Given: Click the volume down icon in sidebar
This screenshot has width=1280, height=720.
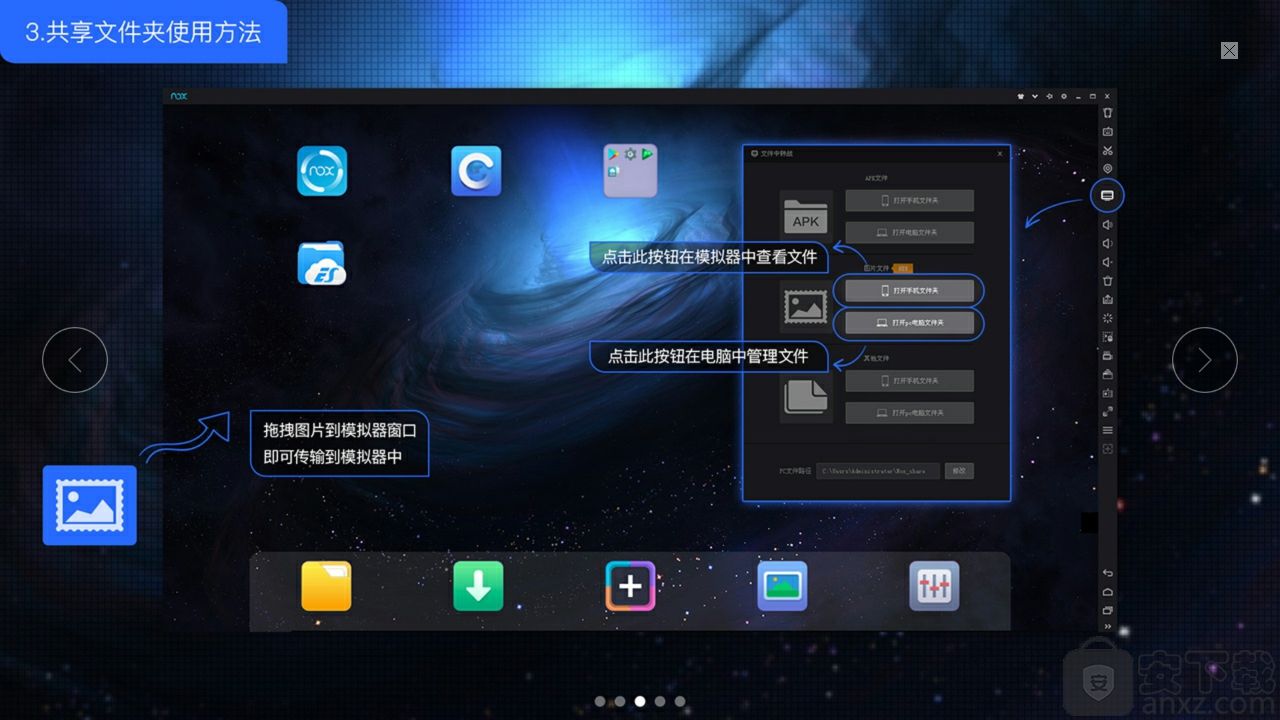Looking at the screenshot, I should coord(1107,243).
